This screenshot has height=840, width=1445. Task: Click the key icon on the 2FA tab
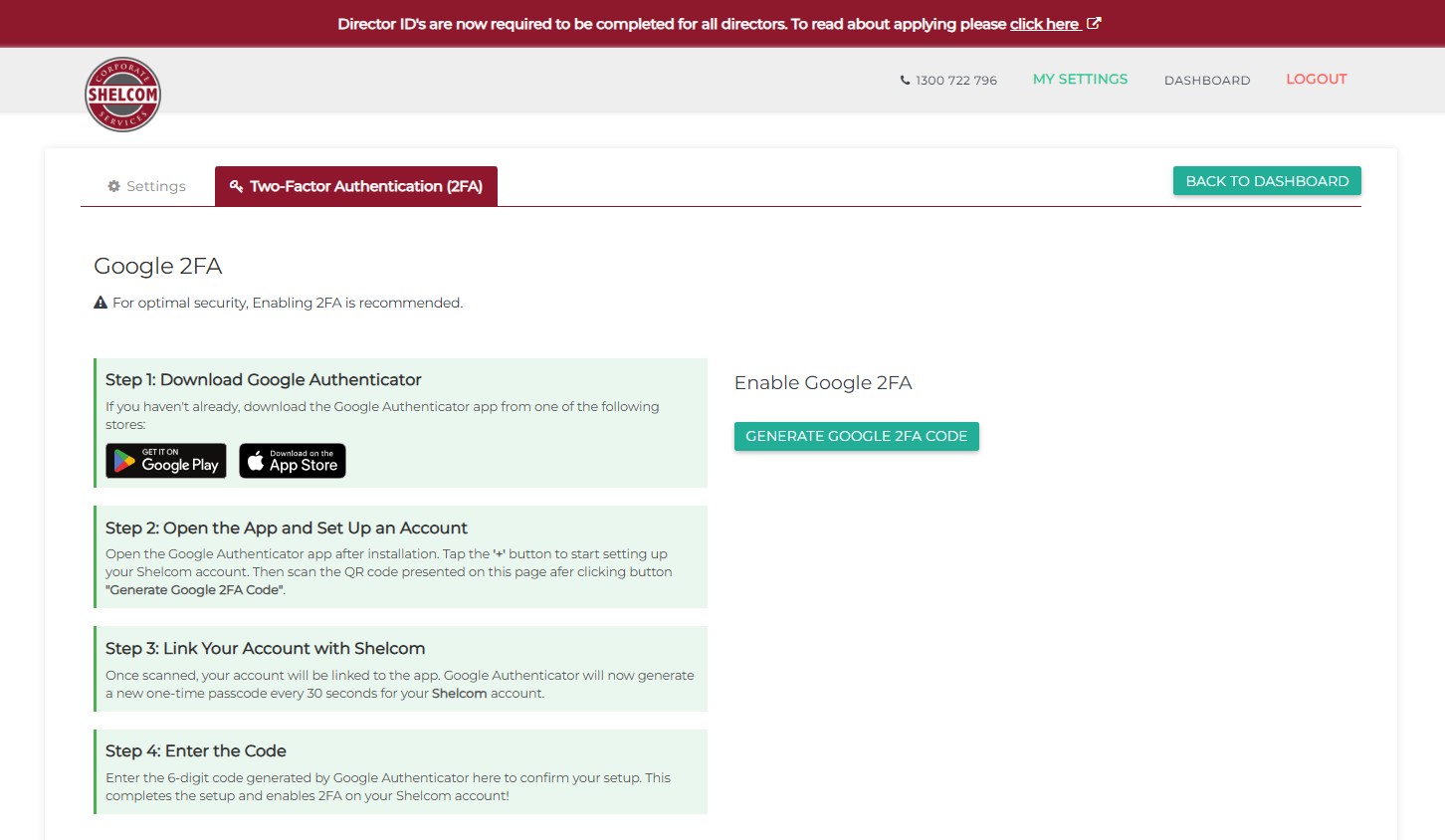(x=236, y=186)
